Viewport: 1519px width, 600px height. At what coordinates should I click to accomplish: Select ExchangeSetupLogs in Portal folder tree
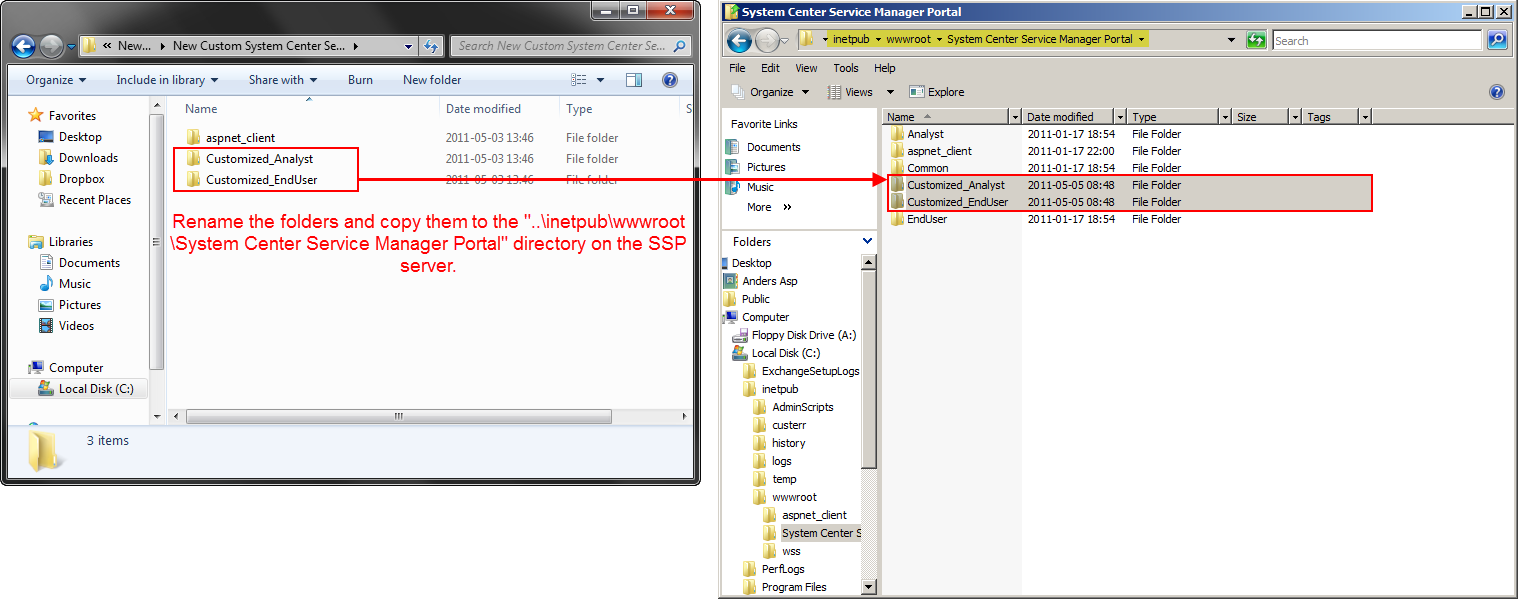[800, 371]
